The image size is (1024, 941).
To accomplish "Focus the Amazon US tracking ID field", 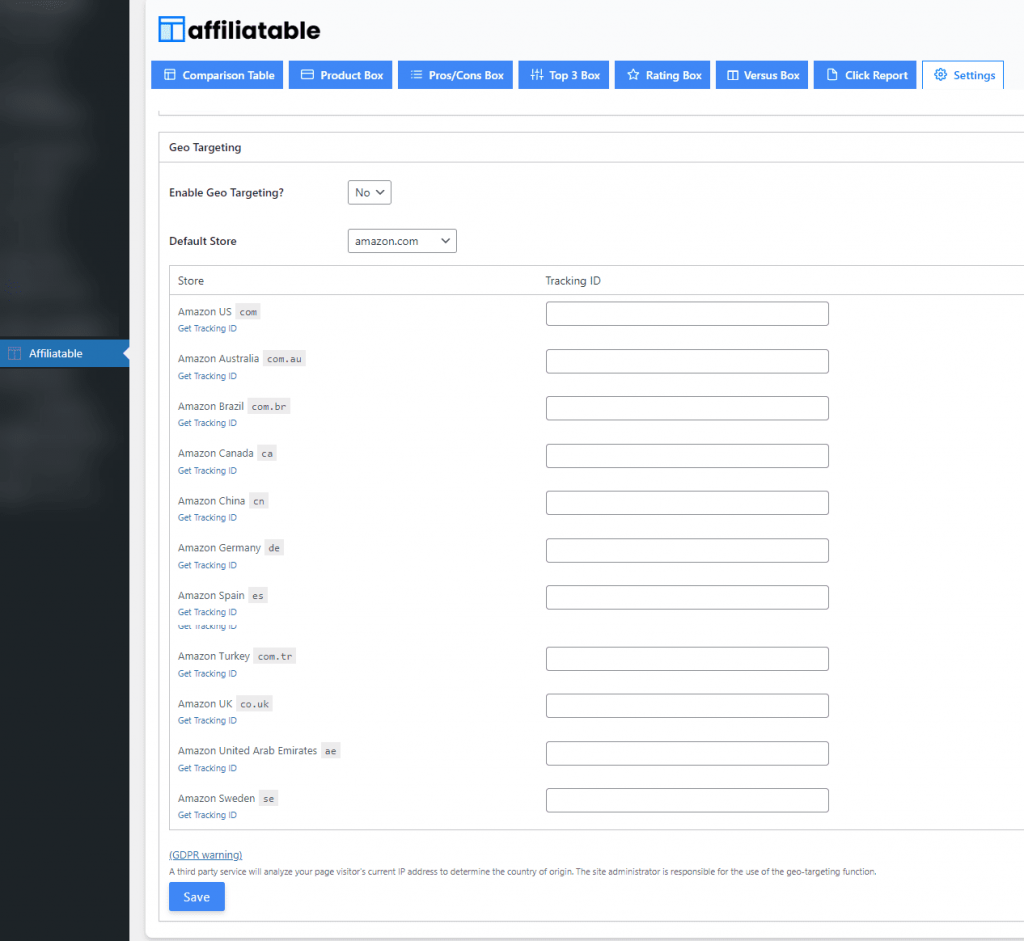I will click(x=687, y=313).
